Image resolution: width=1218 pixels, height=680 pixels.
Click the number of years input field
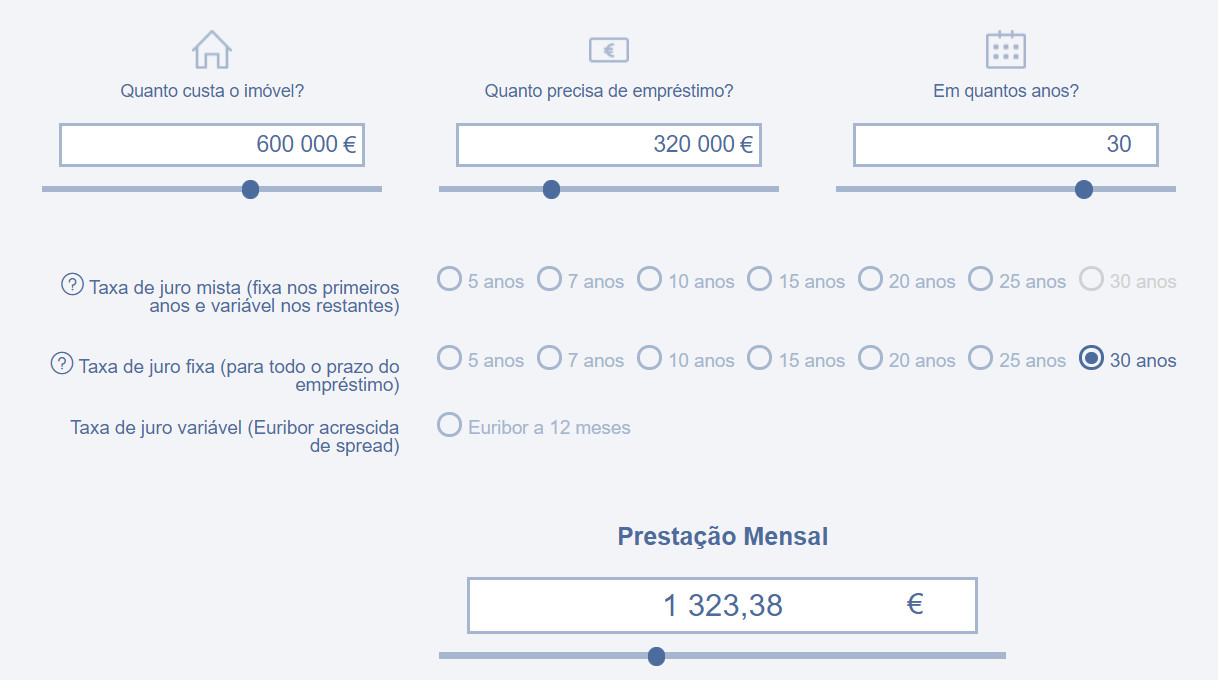[1005, 145]
